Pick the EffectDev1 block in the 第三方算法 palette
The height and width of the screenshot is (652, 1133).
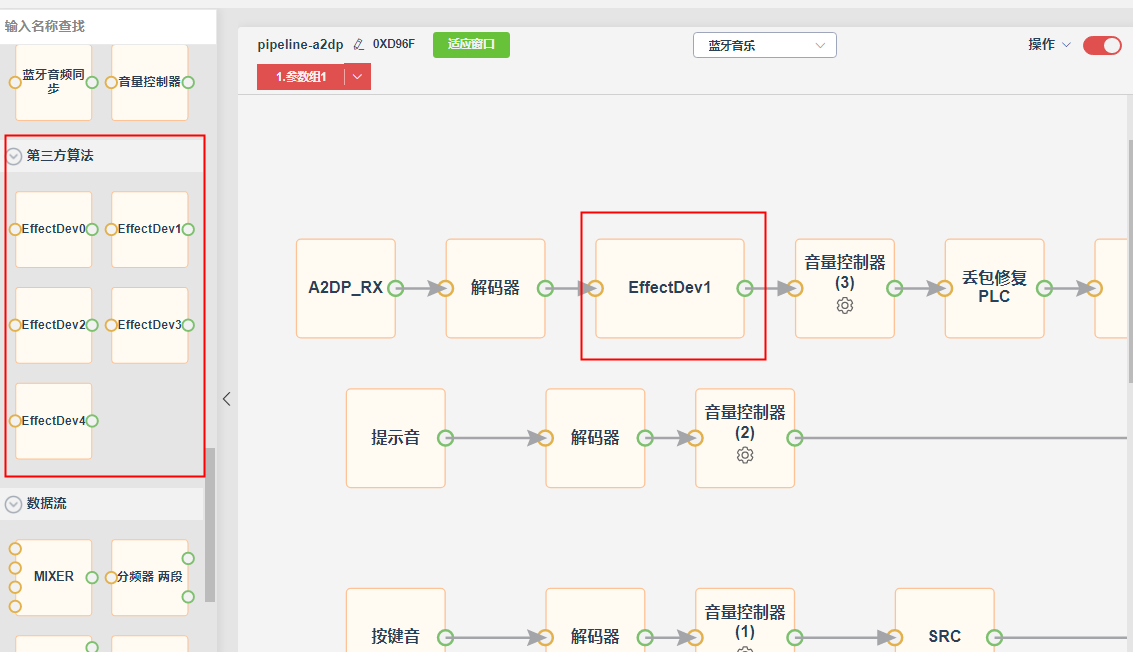click(x=150, y=229)
